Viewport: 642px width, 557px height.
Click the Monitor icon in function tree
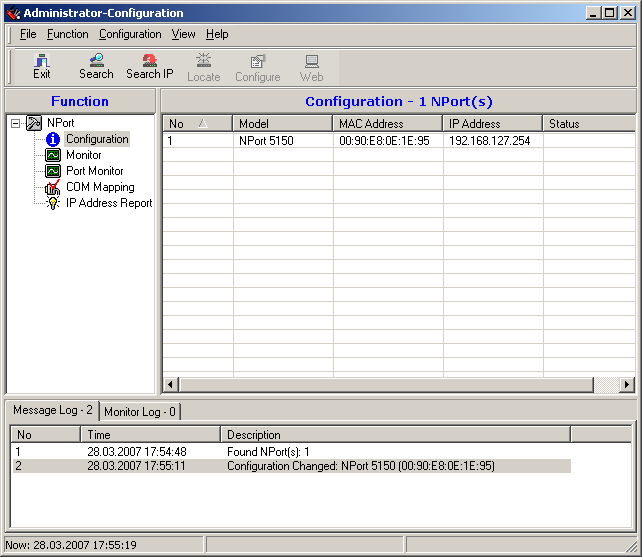[53, 155]
